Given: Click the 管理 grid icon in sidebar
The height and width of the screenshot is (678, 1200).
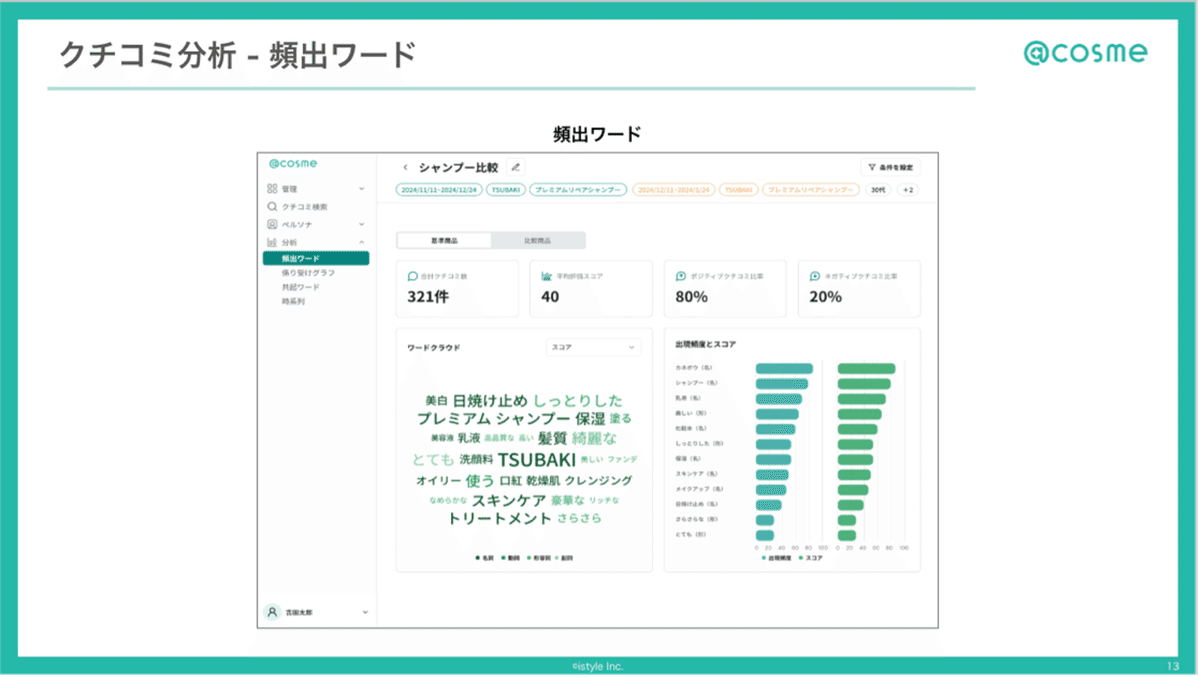Looking at the screenshot, I should [272, 188].
